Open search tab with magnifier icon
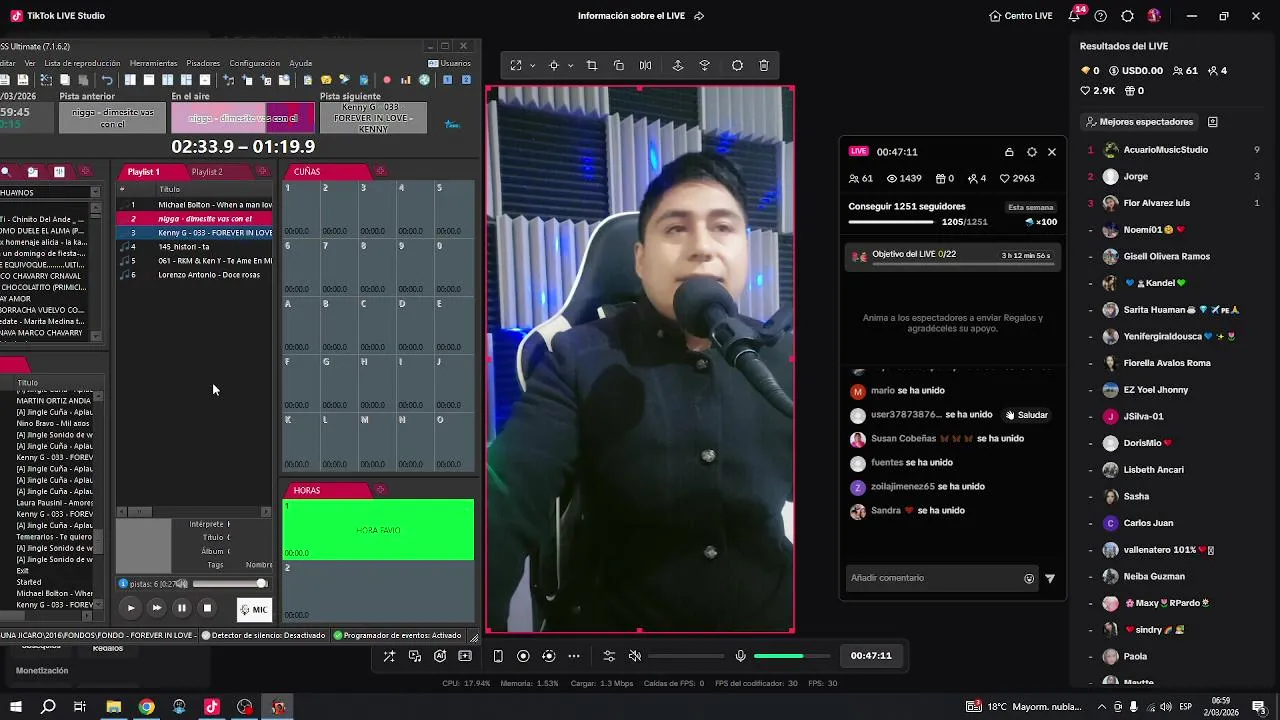 pyautogui.click(x=7, y=172)
